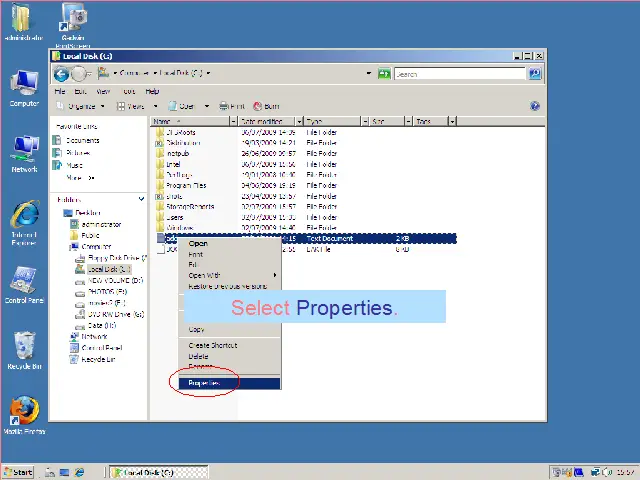This screenshot has height=480, width=640.
Task: Click the Control Panel desktop icon
Action: (x=24, y=282)
